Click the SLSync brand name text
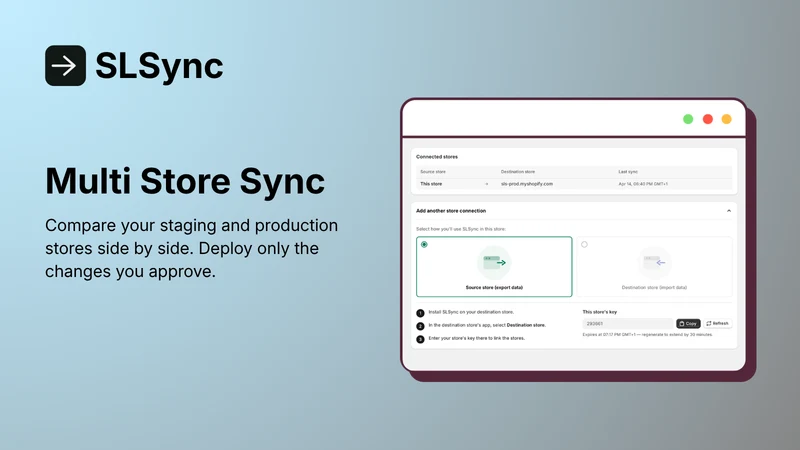800x450 pixels. (x=159, y=66)
